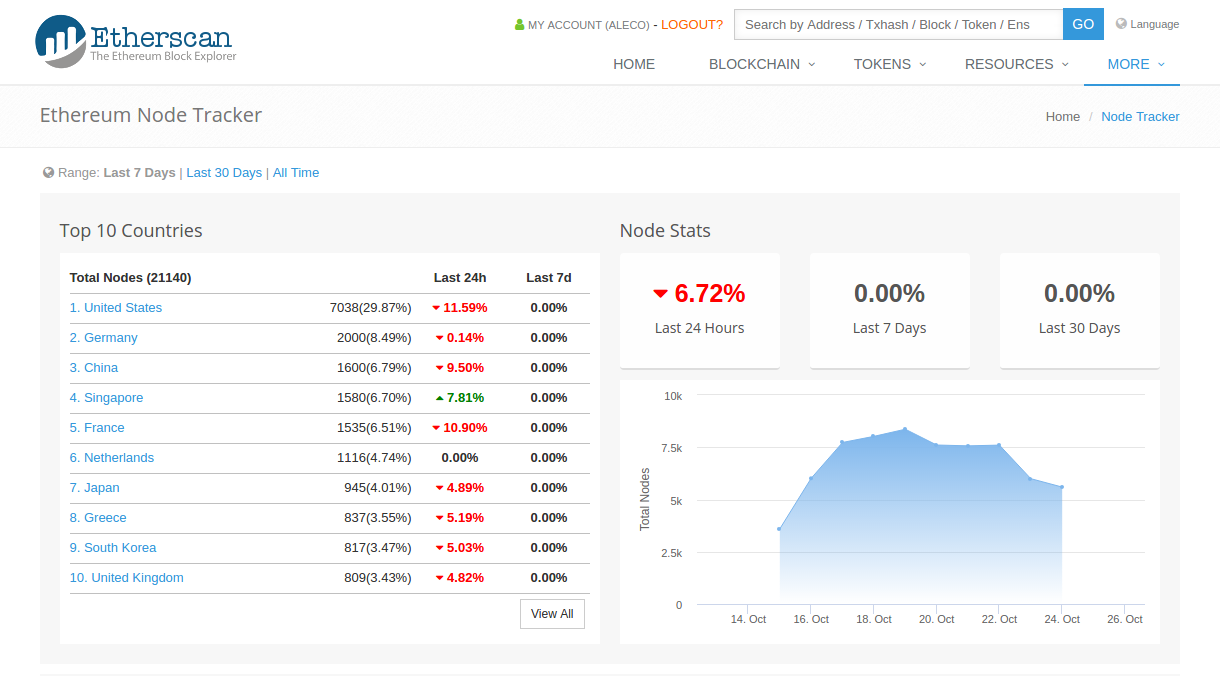Open the Singapore country link

pos(107,398)
